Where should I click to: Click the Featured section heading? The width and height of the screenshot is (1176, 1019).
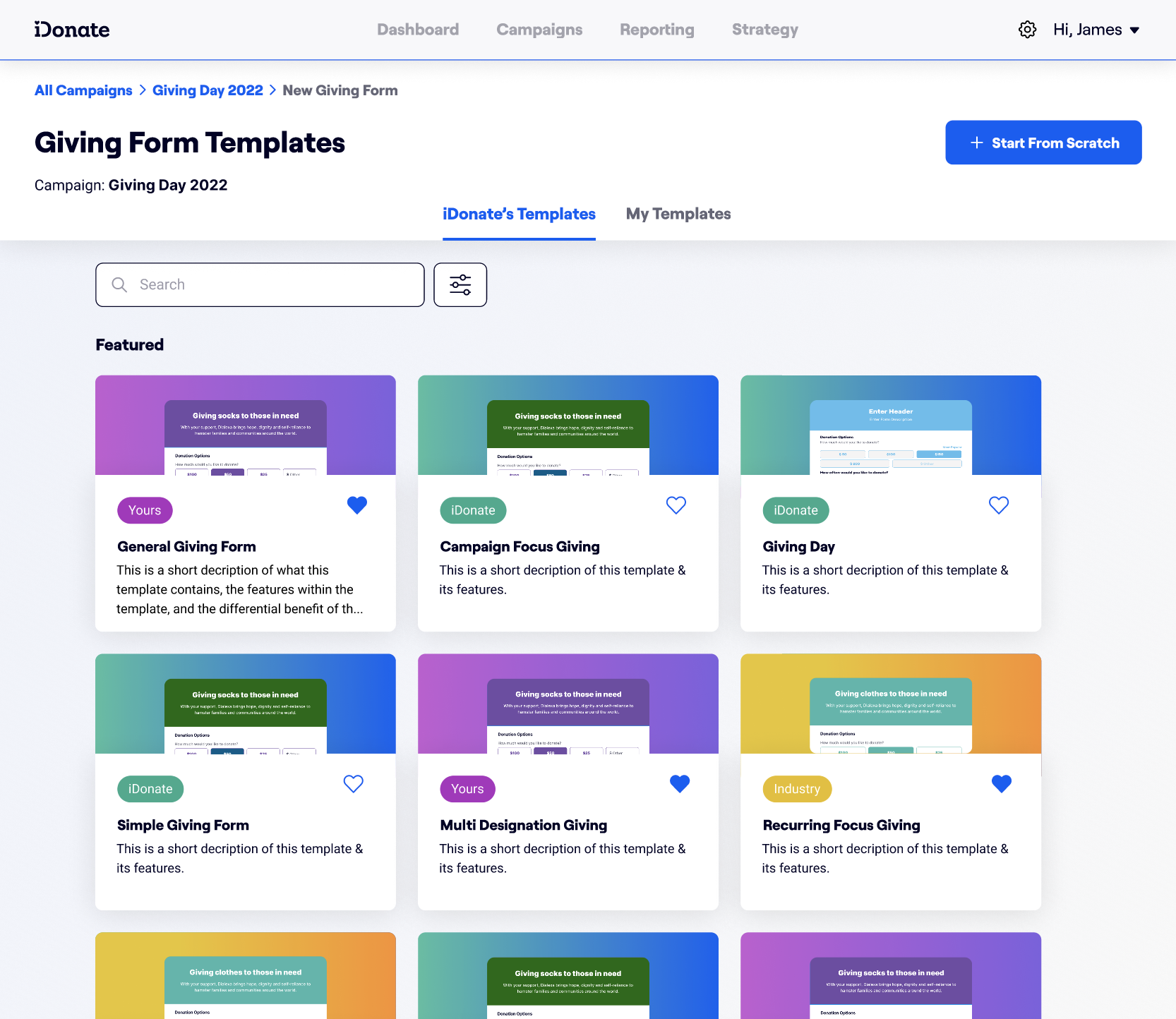pyautogui.click(x=130, y=344)
